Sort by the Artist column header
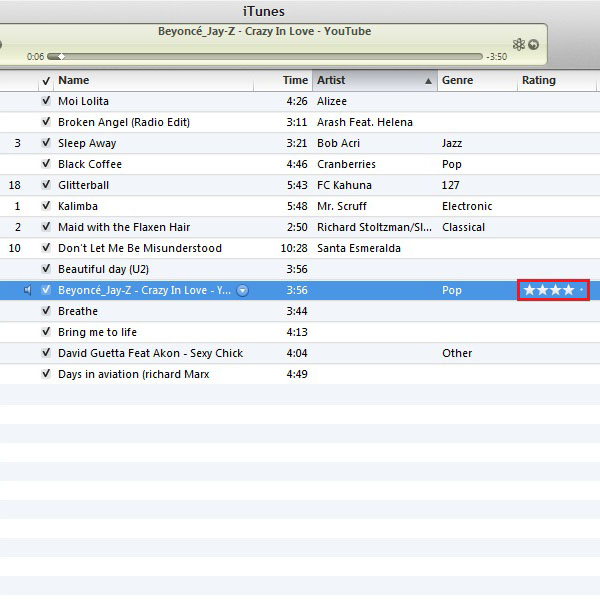Image resolution: width=600 pixels, height=600 pixels. click(x=375, y=81)
